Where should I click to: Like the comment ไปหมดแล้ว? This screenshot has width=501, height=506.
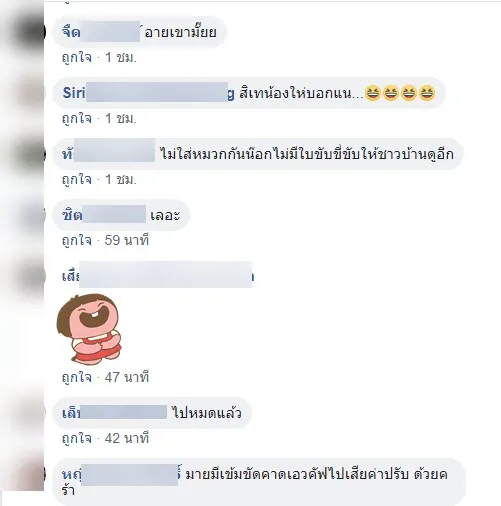(77, 439)
